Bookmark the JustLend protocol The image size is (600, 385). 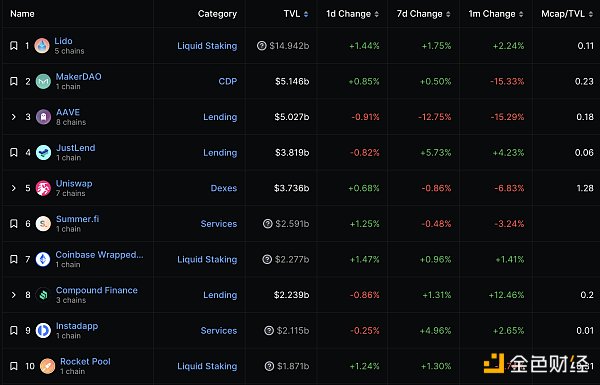(14, 153)
